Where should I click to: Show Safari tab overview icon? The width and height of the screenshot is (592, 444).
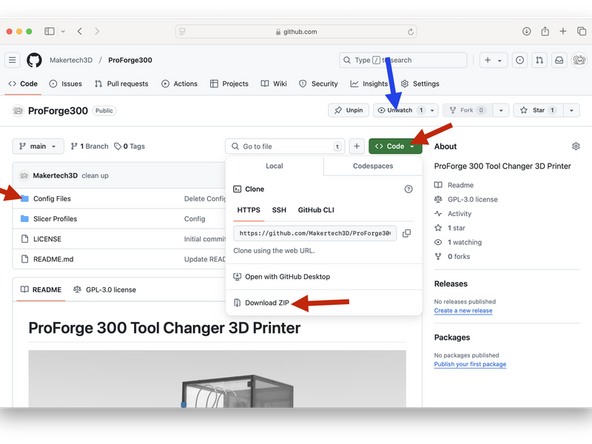[x=581, y=31]
